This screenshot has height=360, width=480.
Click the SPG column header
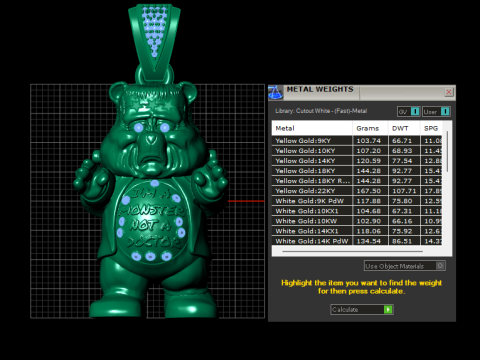point(431,128)
